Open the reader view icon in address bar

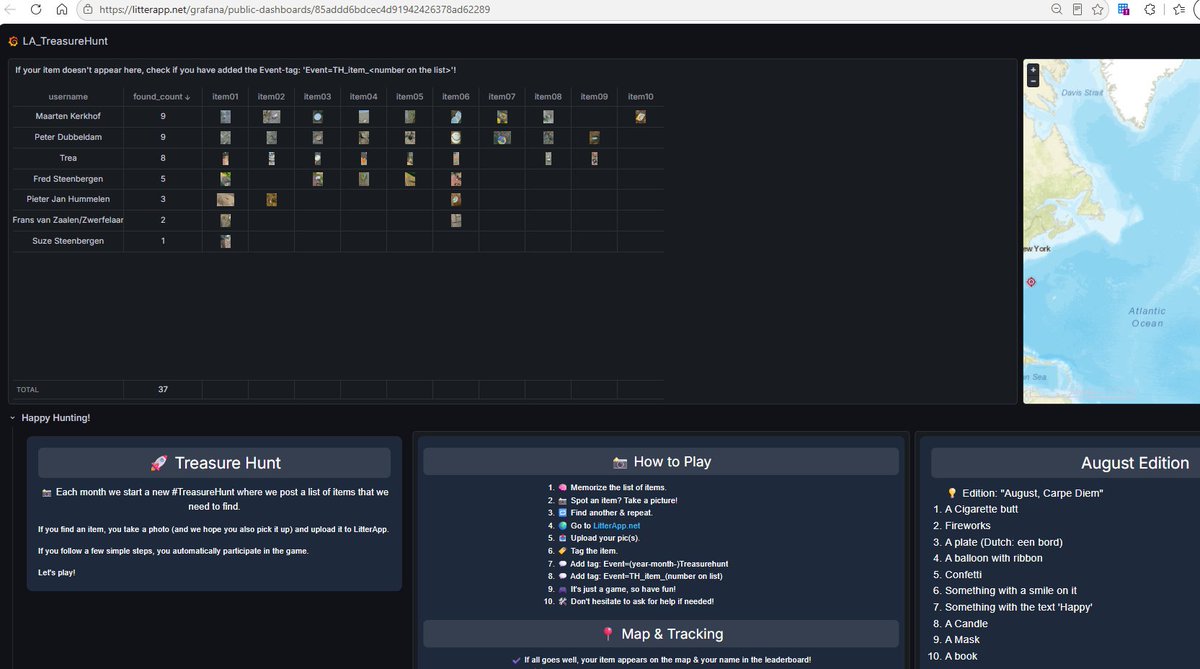click(1077, 9)
